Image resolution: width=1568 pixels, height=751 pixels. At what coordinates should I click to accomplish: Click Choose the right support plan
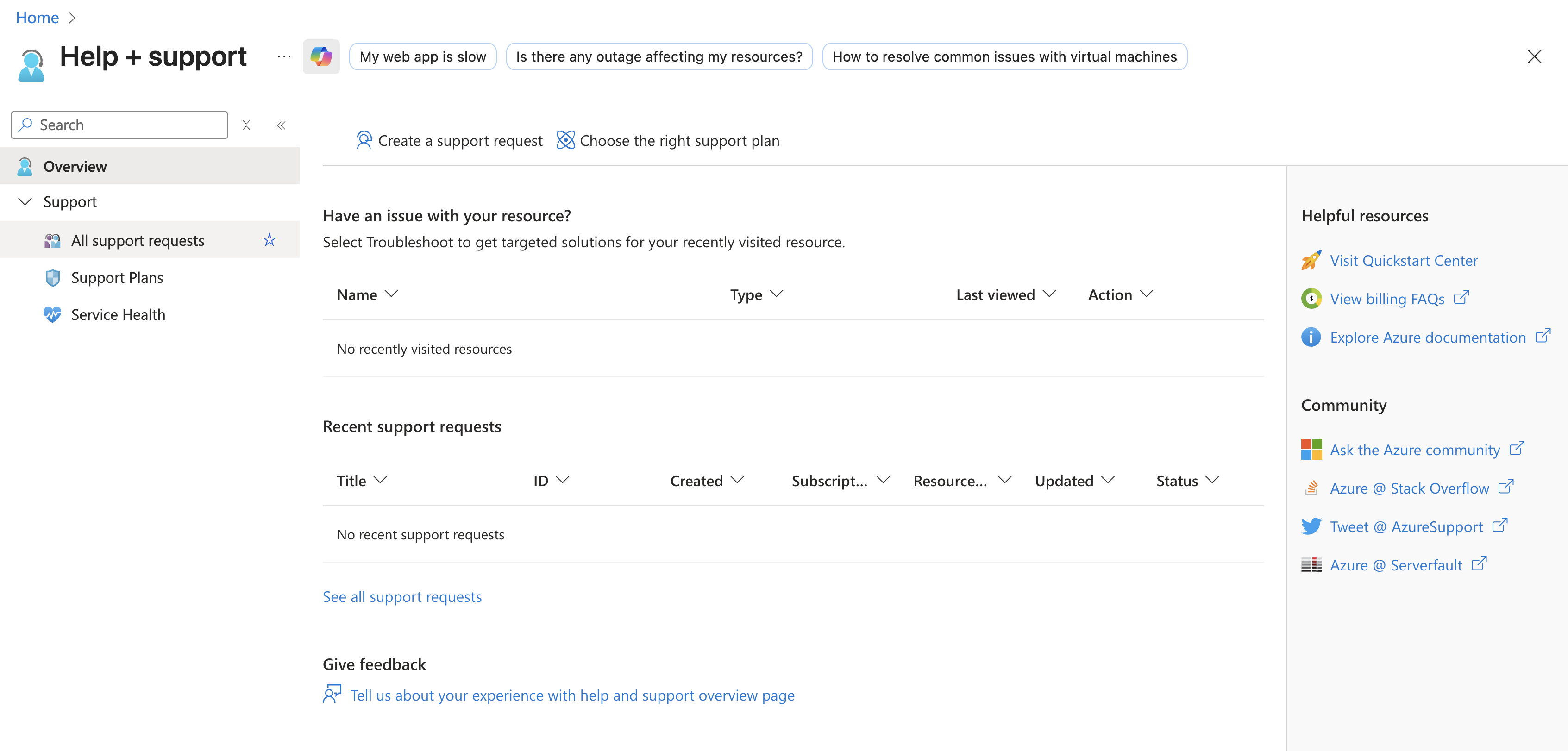click(668, 141)
